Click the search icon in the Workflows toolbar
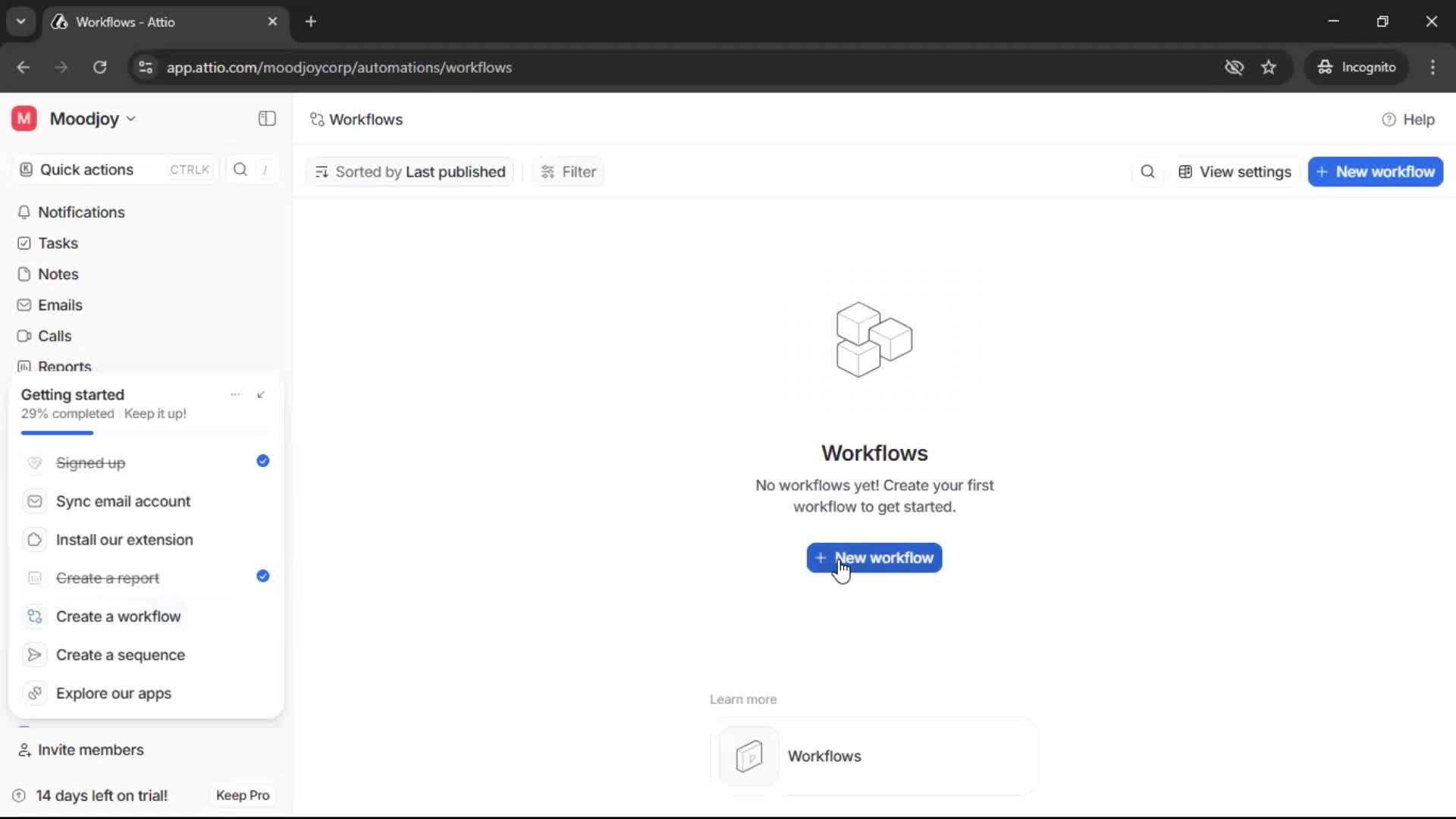The image size is (1456, 819). [1147, 171]
